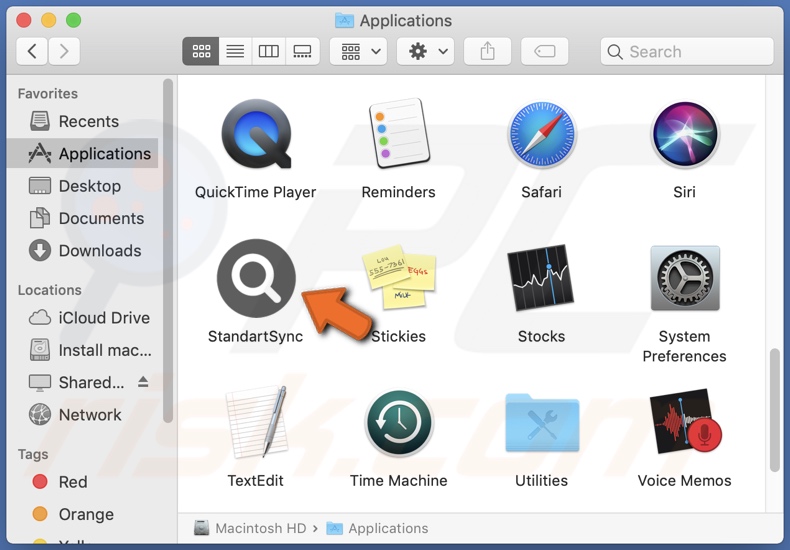The image size is (790, 550).
Task: Select the Time Machine app icon
Action: [x=399, y=422]
